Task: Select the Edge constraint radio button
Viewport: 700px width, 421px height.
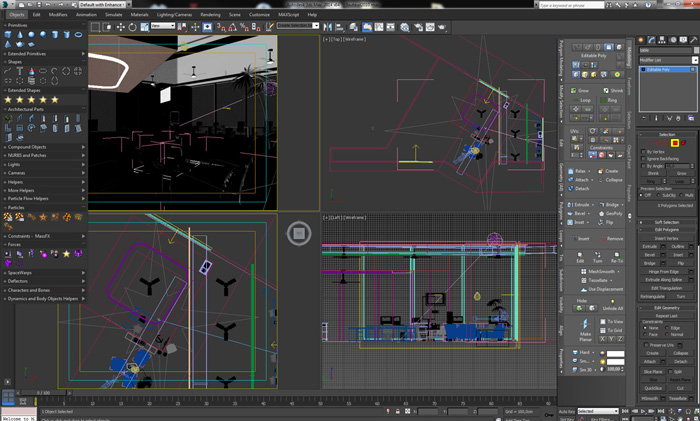Action: tap(667, 328)
